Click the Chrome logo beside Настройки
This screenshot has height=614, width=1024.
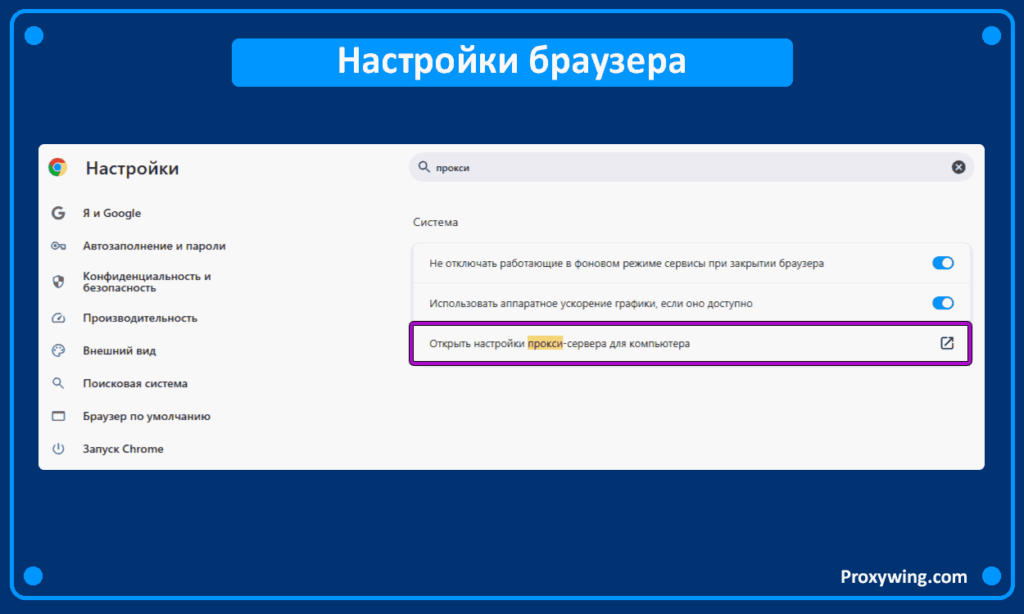[x=57, y=168]
